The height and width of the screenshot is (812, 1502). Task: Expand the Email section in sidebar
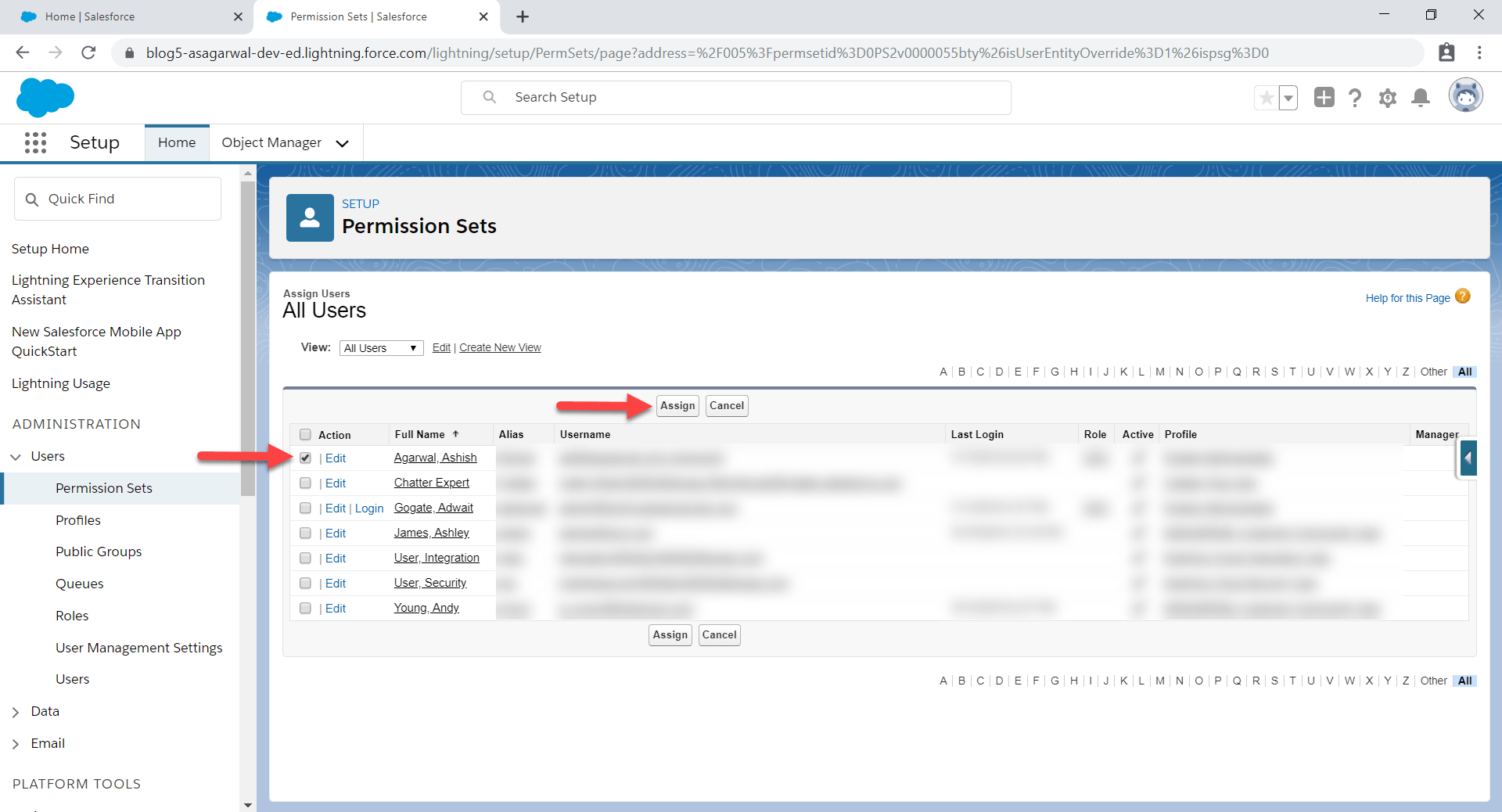coord(16,744)
